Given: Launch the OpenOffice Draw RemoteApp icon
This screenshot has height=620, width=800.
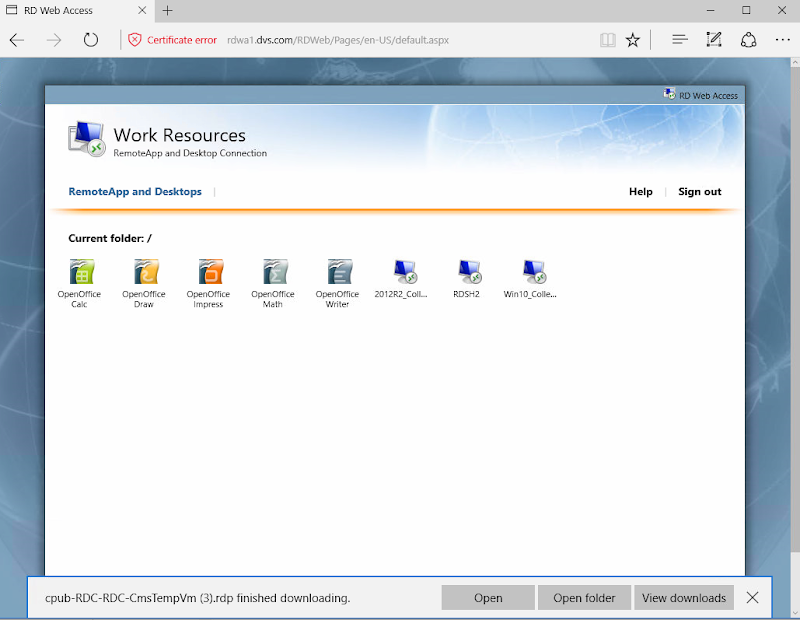Looking at the screenshot, I should 146,271.
